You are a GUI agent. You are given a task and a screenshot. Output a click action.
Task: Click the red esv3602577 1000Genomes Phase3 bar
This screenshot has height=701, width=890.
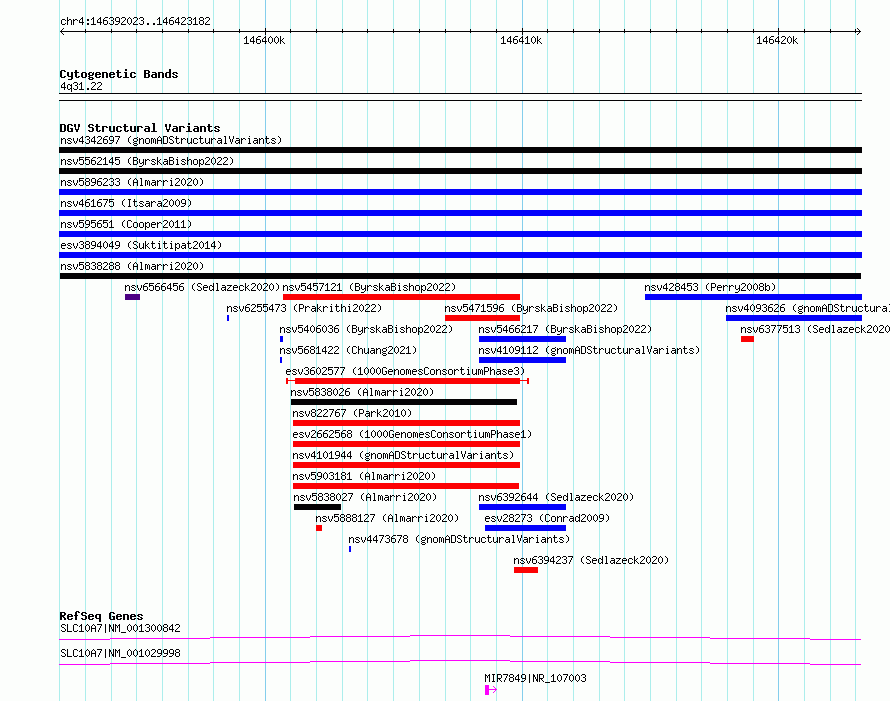coord(408,381)
